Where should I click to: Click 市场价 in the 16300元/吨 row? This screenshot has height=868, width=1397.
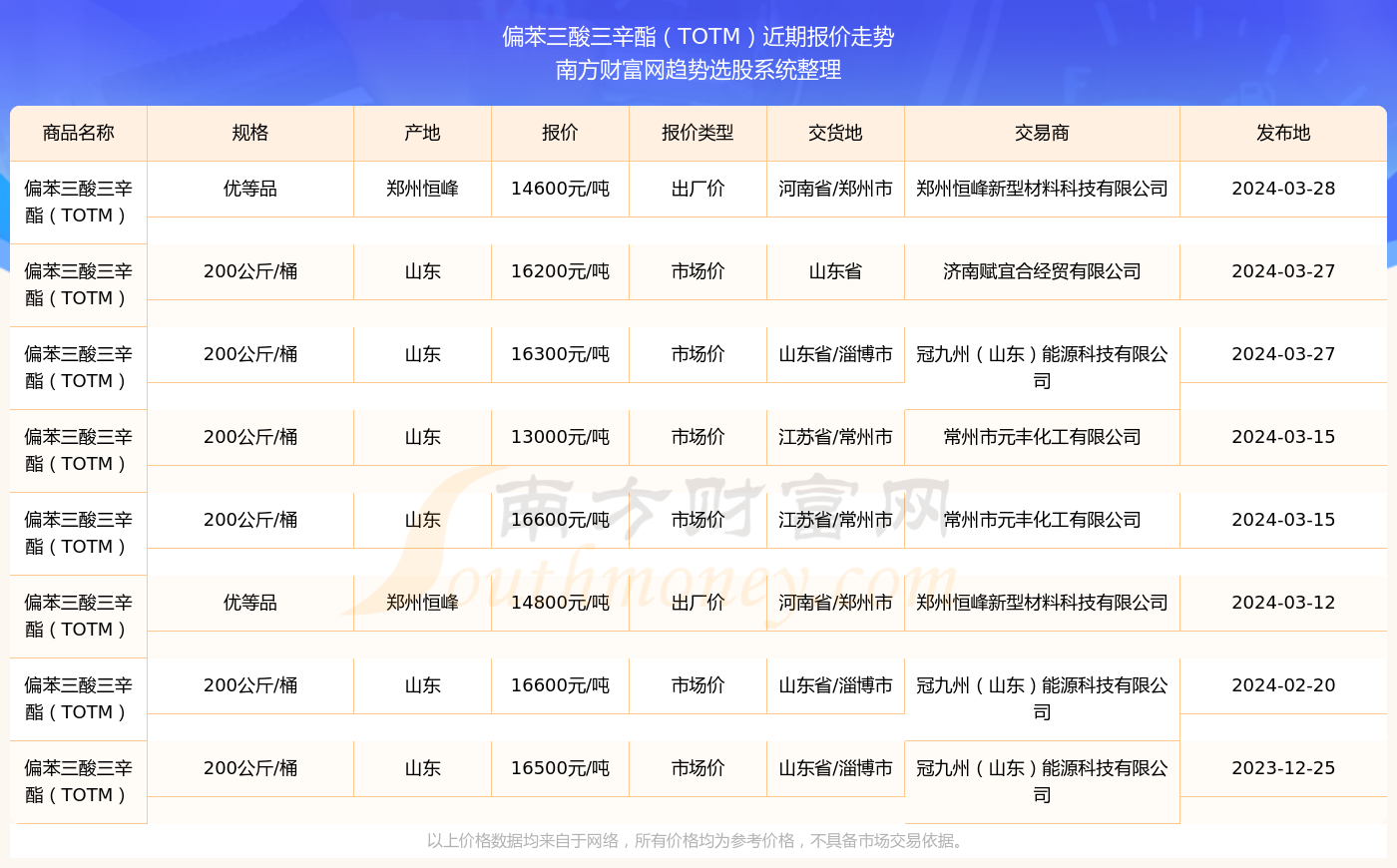pyautogui.click(x=698, y=354)
